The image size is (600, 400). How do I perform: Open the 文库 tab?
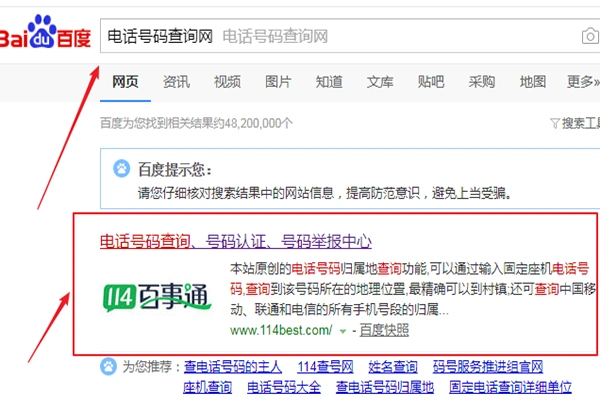380,82
